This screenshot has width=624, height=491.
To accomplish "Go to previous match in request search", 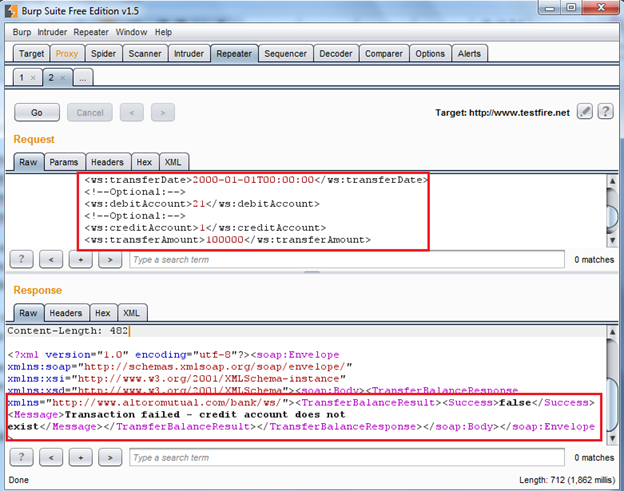I will coord(55,260).
